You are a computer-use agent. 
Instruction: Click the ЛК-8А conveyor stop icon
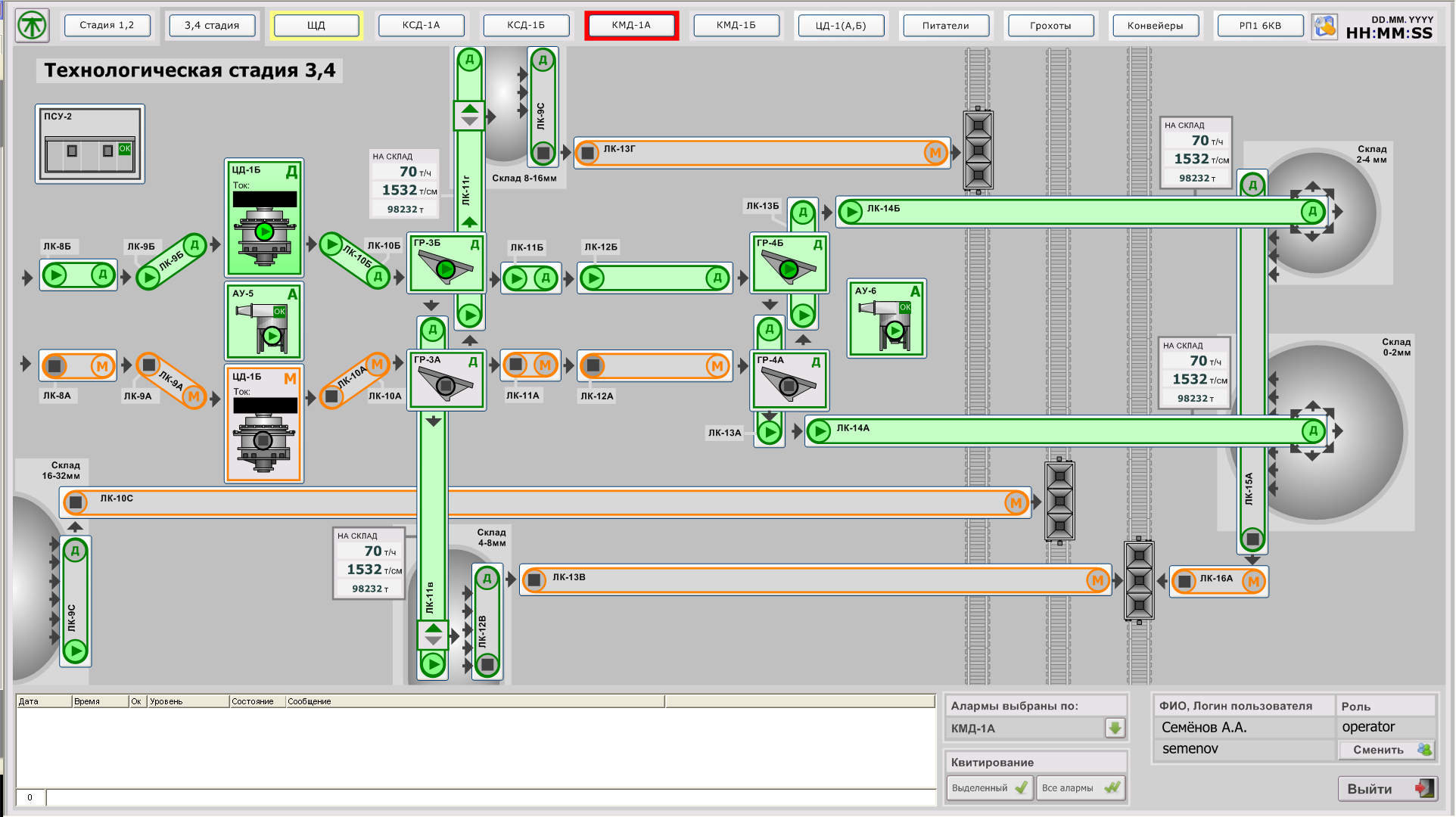[x=54, y=366]
